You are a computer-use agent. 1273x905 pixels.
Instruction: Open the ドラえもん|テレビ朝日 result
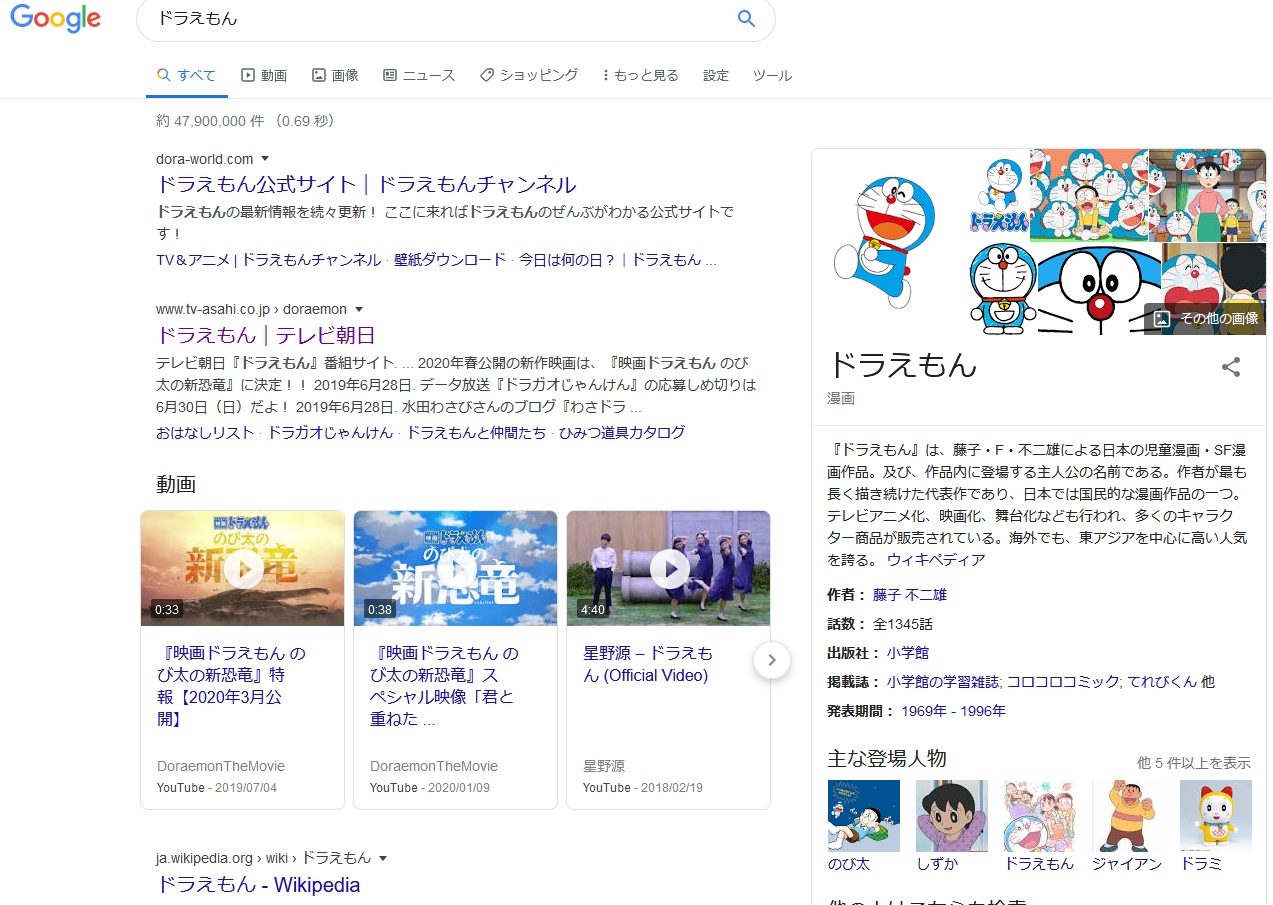coord(266,335)
